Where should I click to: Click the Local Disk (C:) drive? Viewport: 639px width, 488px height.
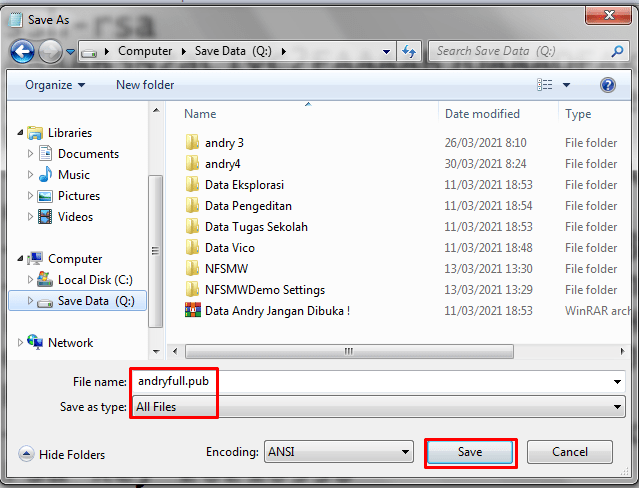point(95,280)
